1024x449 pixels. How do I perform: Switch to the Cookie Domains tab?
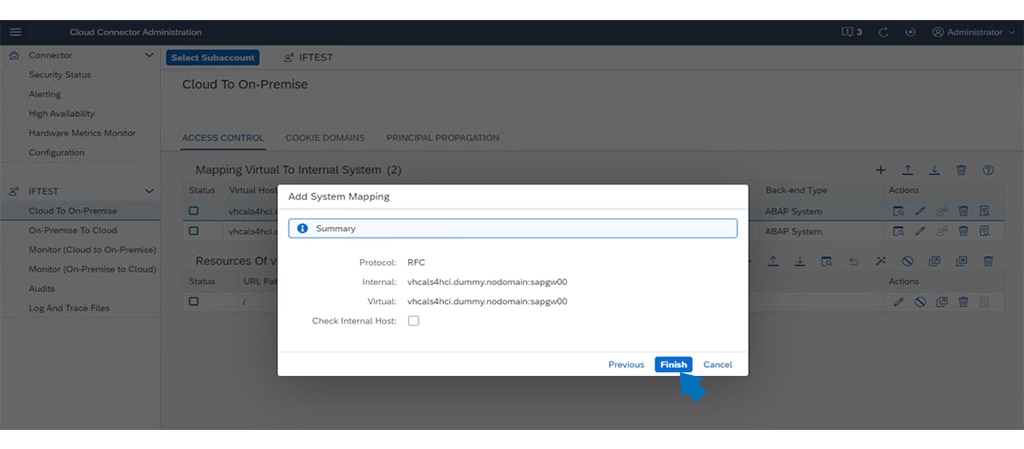coord(325,138)
